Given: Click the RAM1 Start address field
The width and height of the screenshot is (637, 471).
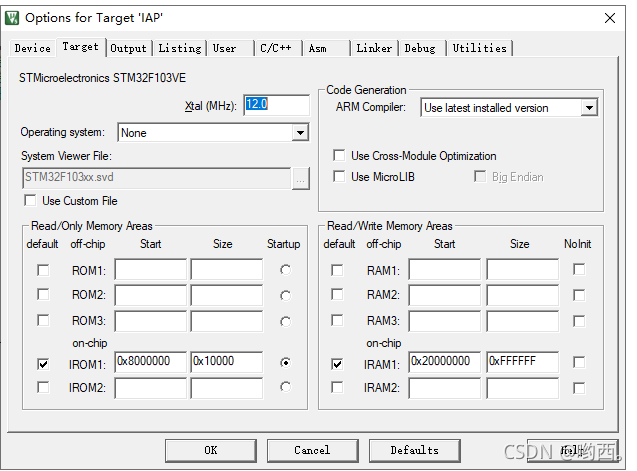Looking at the screenshot, I should click(x=444, y=269).
